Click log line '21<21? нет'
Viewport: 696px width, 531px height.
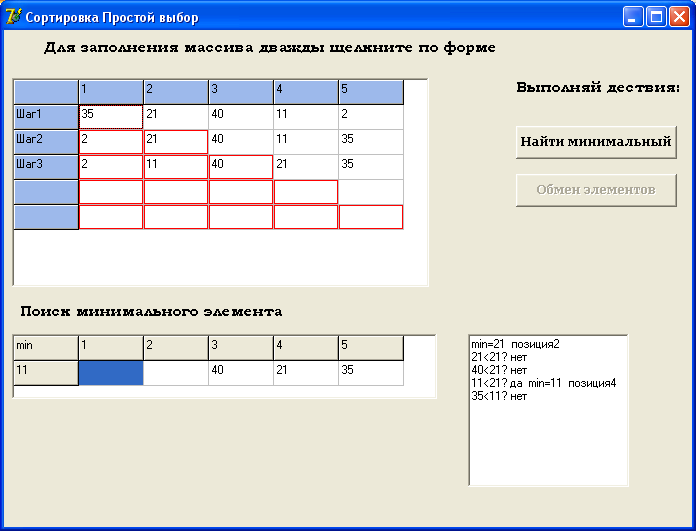pos(499,357)
